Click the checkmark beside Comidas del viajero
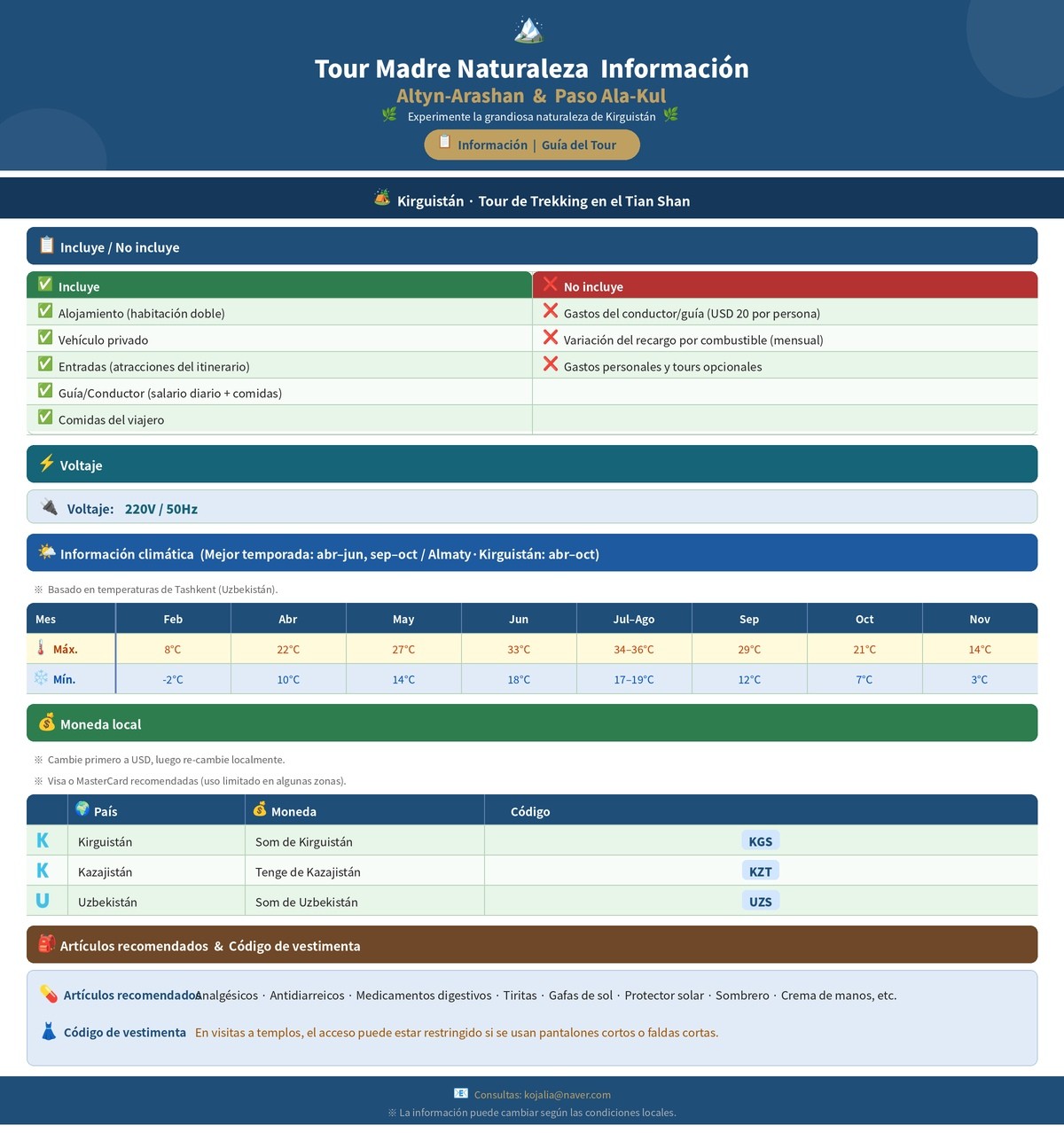 [x=45, y=418]
